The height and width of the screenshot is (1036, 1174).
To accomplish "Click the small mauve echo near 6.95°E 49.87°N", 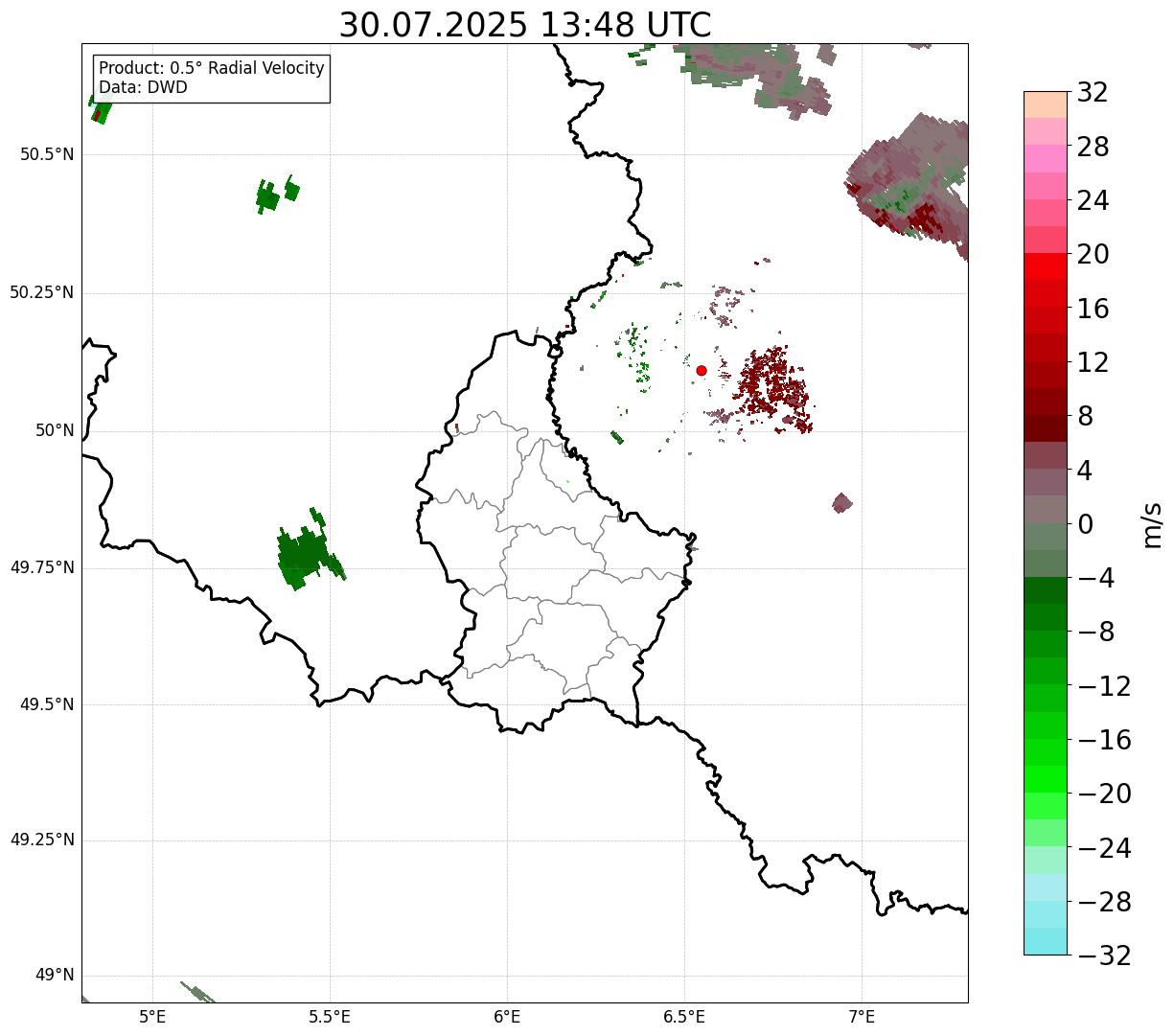I will coord(841,502).
